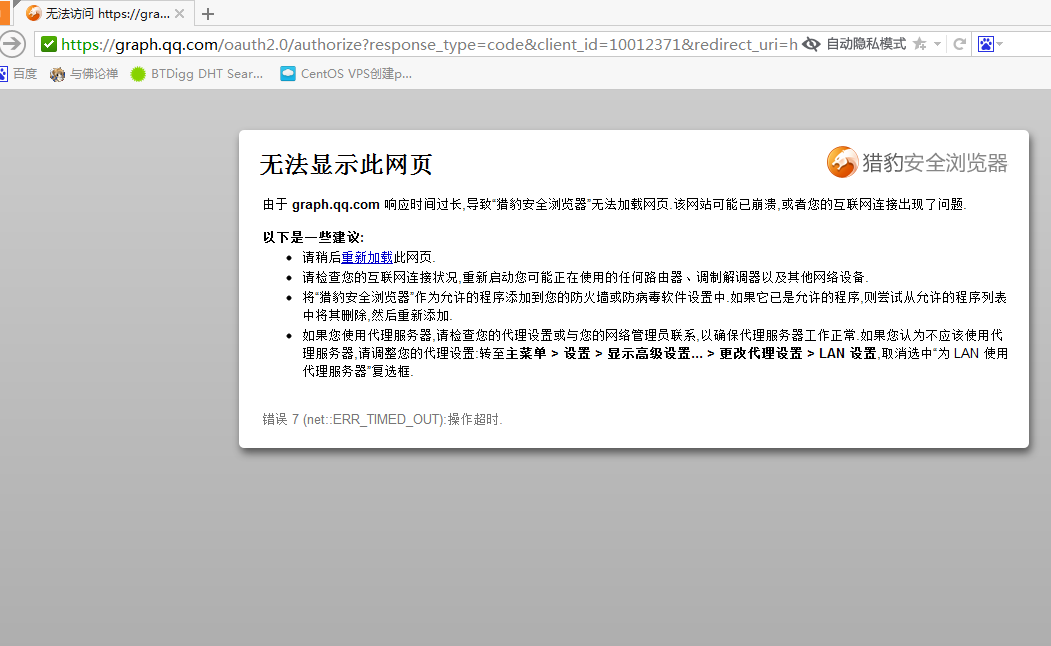Open the 与佛论禅 bookmark
The image size is (1051, 646).
tap(84, 74)
